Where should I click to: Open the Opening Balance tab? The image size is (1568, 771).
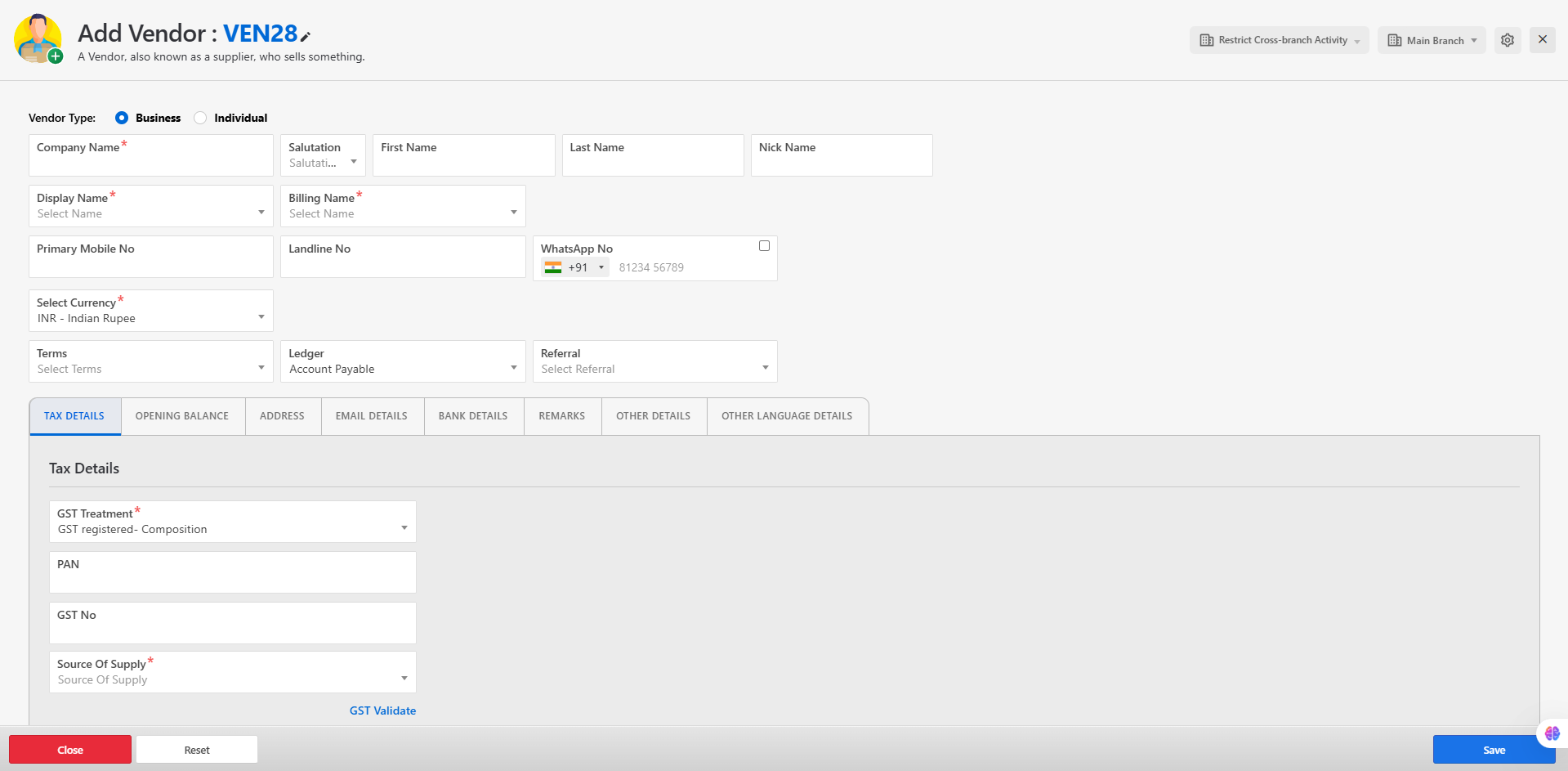182,416
